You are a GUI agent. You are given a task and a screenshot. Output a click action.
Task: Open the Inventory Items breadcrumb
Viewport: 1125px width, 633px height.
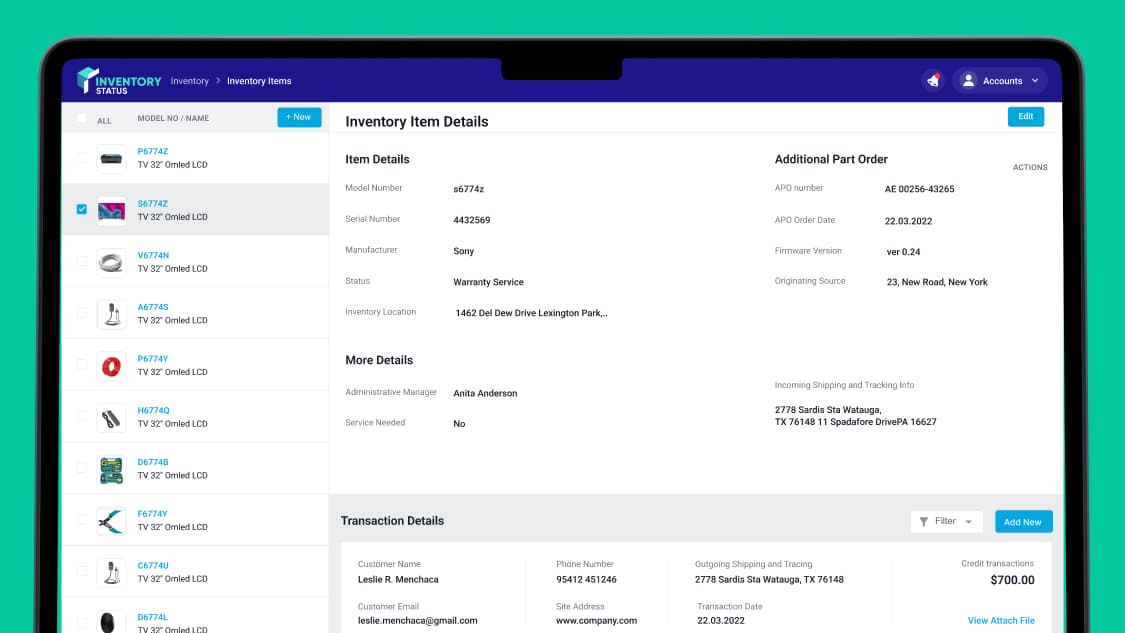click(259, 81)
